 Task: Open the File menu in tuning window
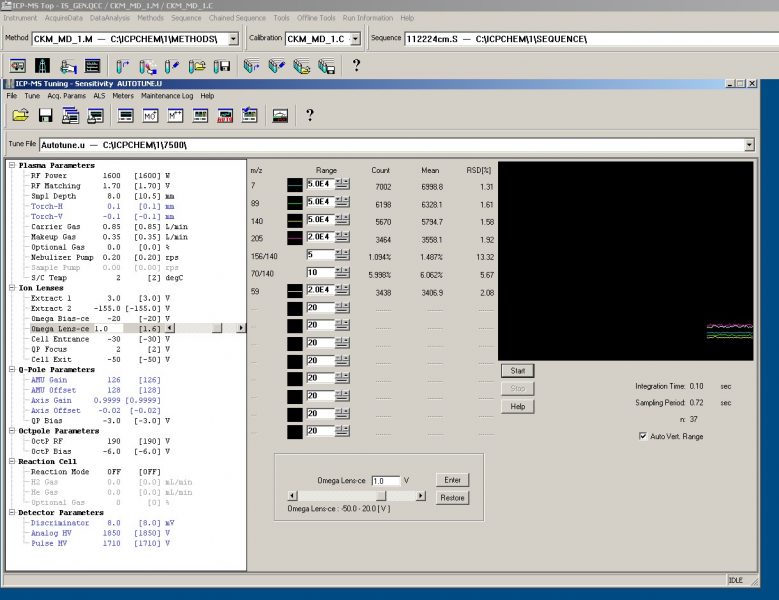point(12,96)
